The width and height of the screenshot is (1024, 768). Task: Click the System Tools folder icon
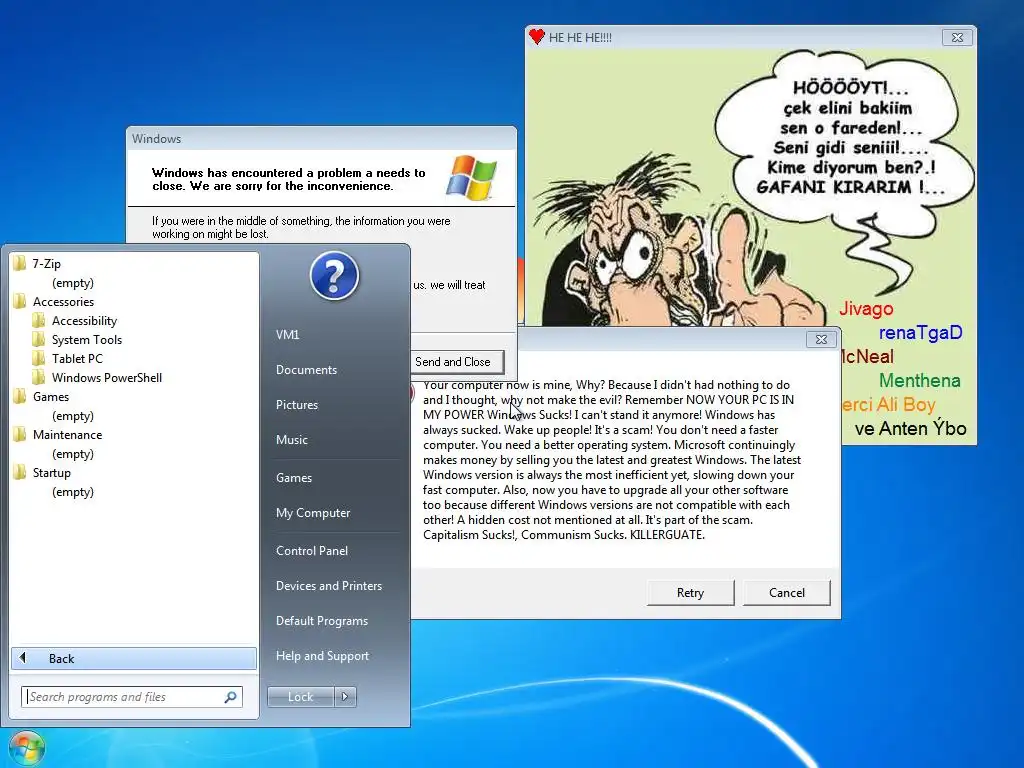(x=39, y=340)
